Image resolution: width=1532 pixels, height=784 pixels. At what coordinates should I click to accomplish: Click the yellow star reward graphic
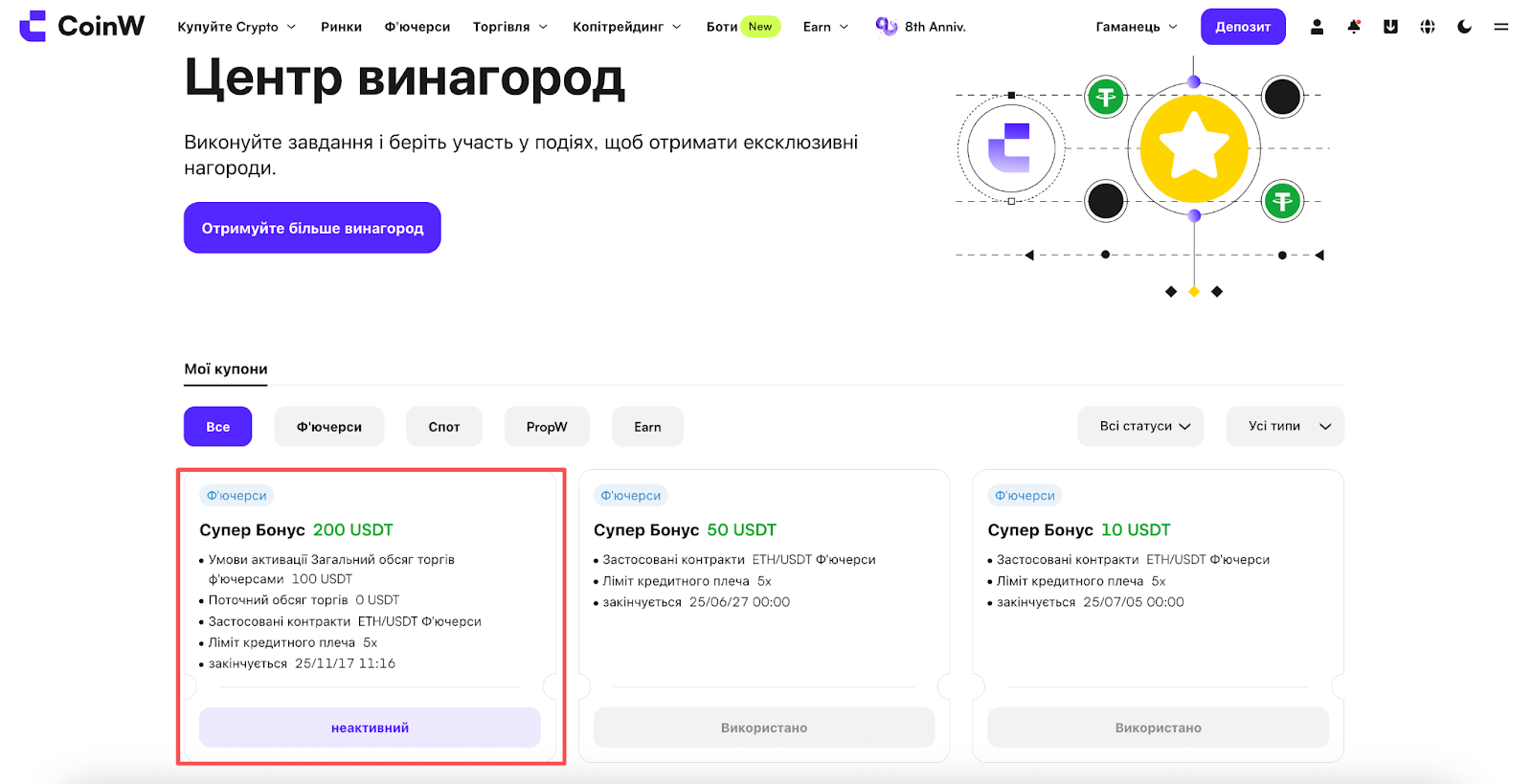click(x=1194, y=148)
